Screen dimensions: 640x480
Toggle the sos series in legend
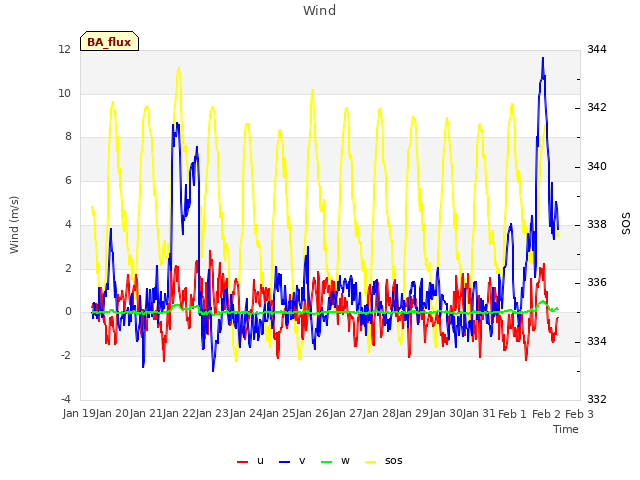[383, 461]
